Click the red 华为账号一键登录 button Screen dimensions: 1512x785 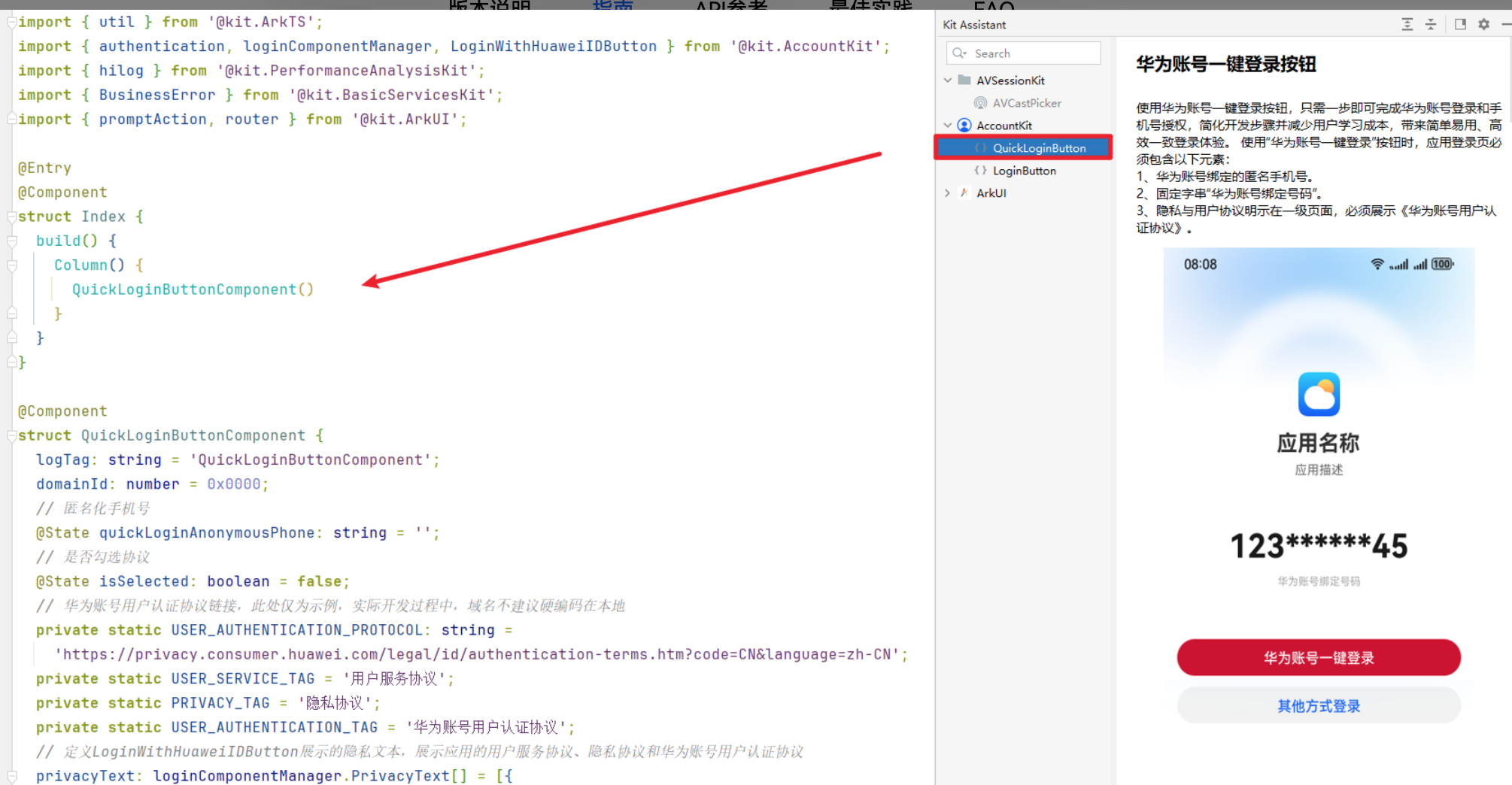coord(1319,658)
